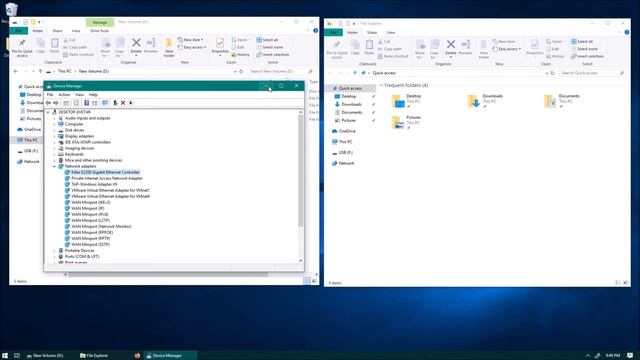Click the horizontal scrollbar in New Volume window
The width and height of the screenshot is (640, 360).
pyautogui.click(x=167, y=275)
